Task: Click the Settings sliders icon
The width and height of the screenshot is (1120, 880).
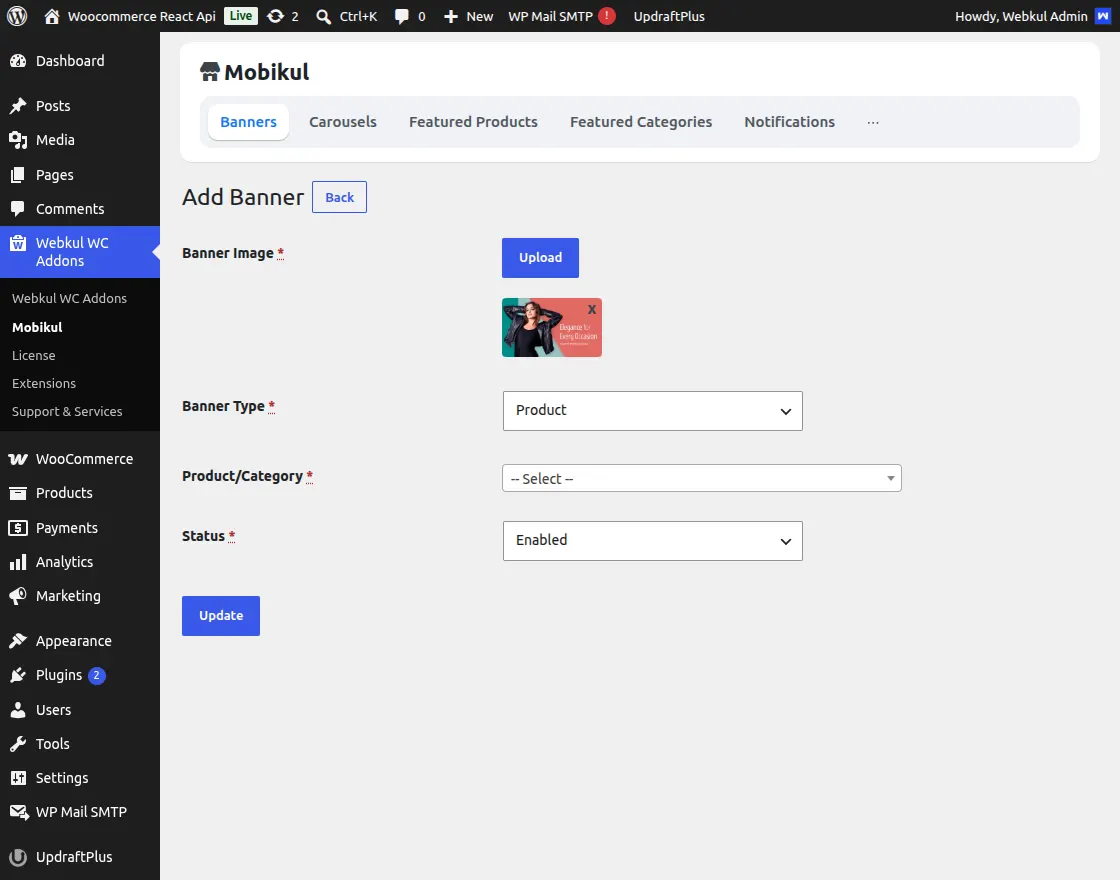Action: pos(18,778)
